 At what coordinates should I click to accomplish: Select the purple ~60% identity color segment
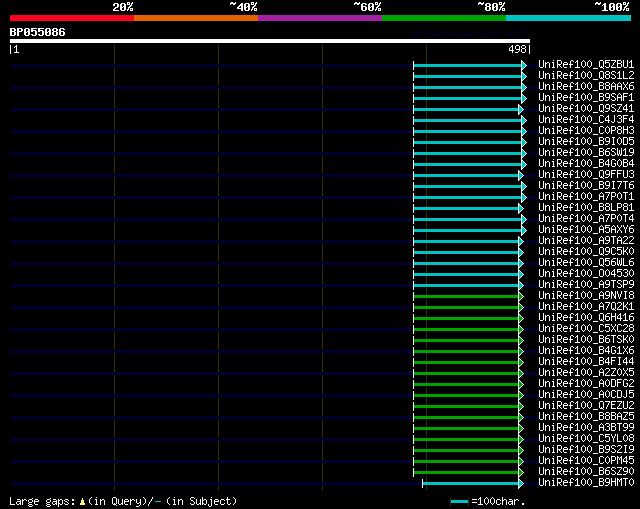(x=320, y=18)
